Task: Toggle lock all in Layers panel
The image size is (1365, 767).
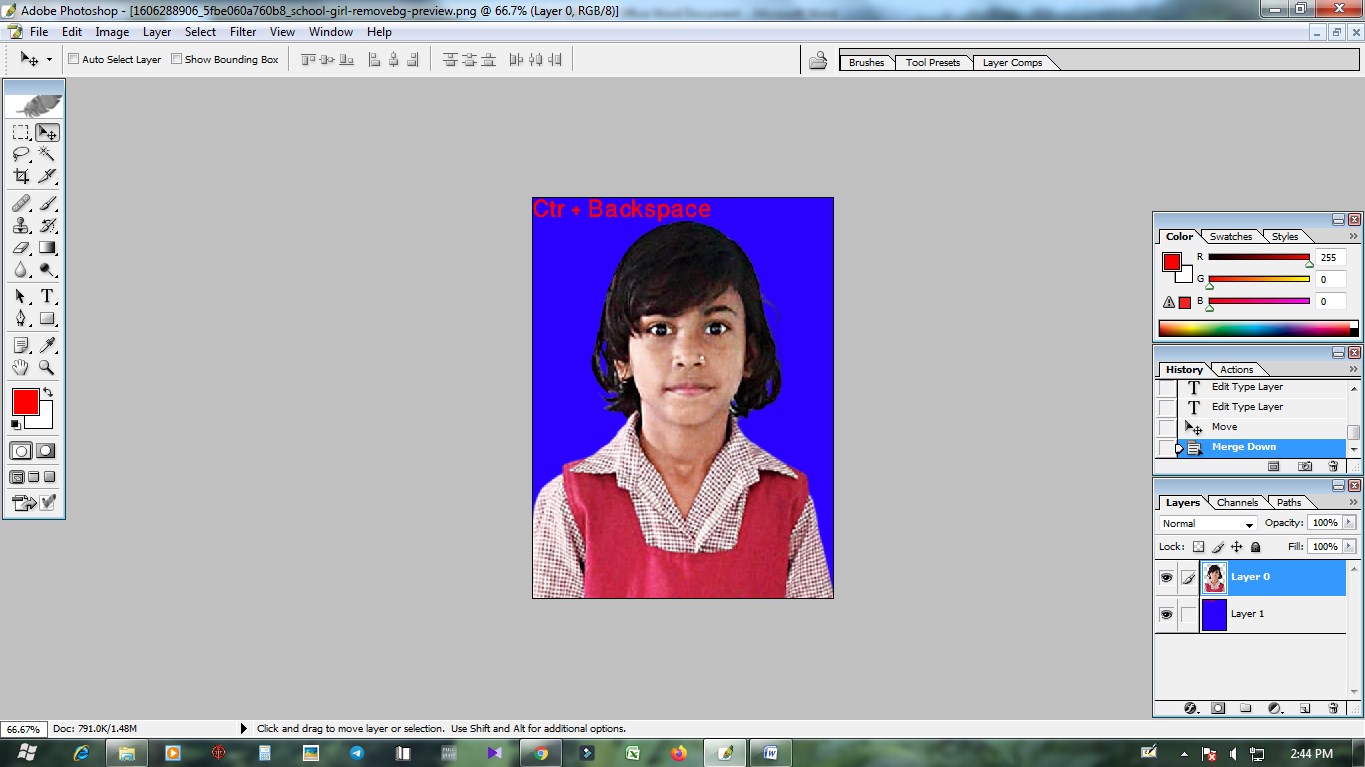Action: [1255, 547]
